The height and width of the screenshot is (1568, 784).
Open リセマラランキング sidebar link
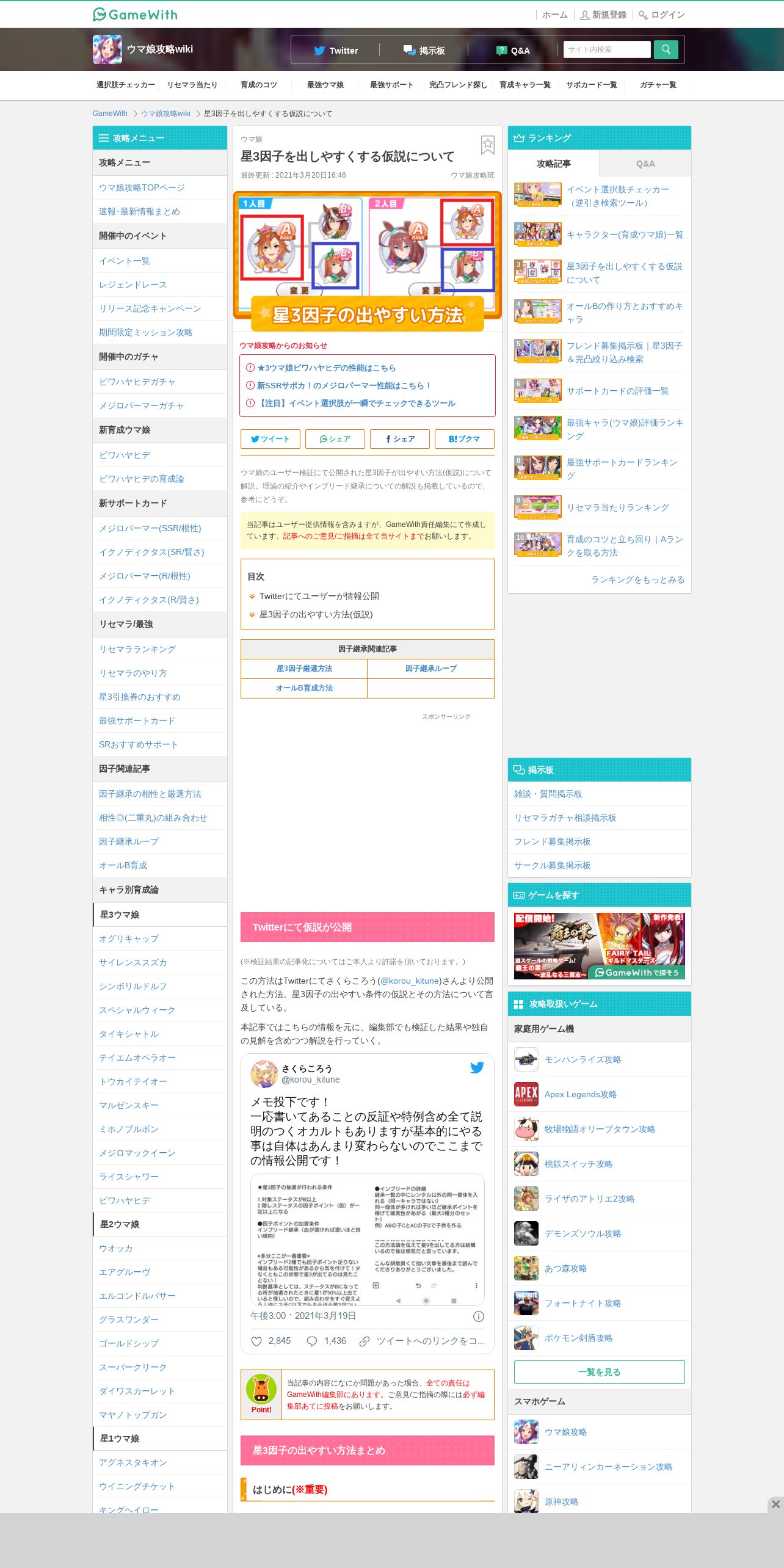click(160, 650)
